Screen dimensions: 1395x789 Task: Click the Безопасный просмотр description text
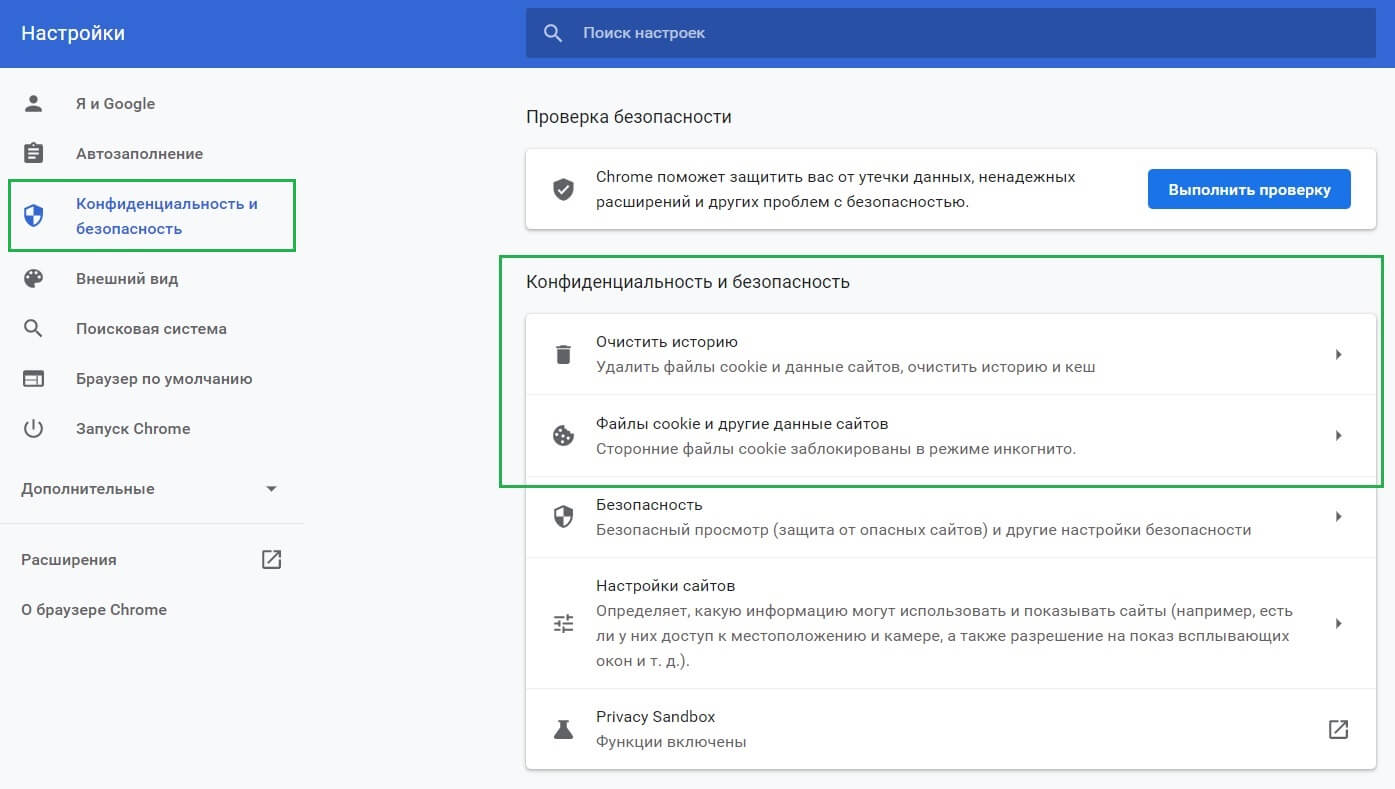pyautogui.click(x=924, y=530)
